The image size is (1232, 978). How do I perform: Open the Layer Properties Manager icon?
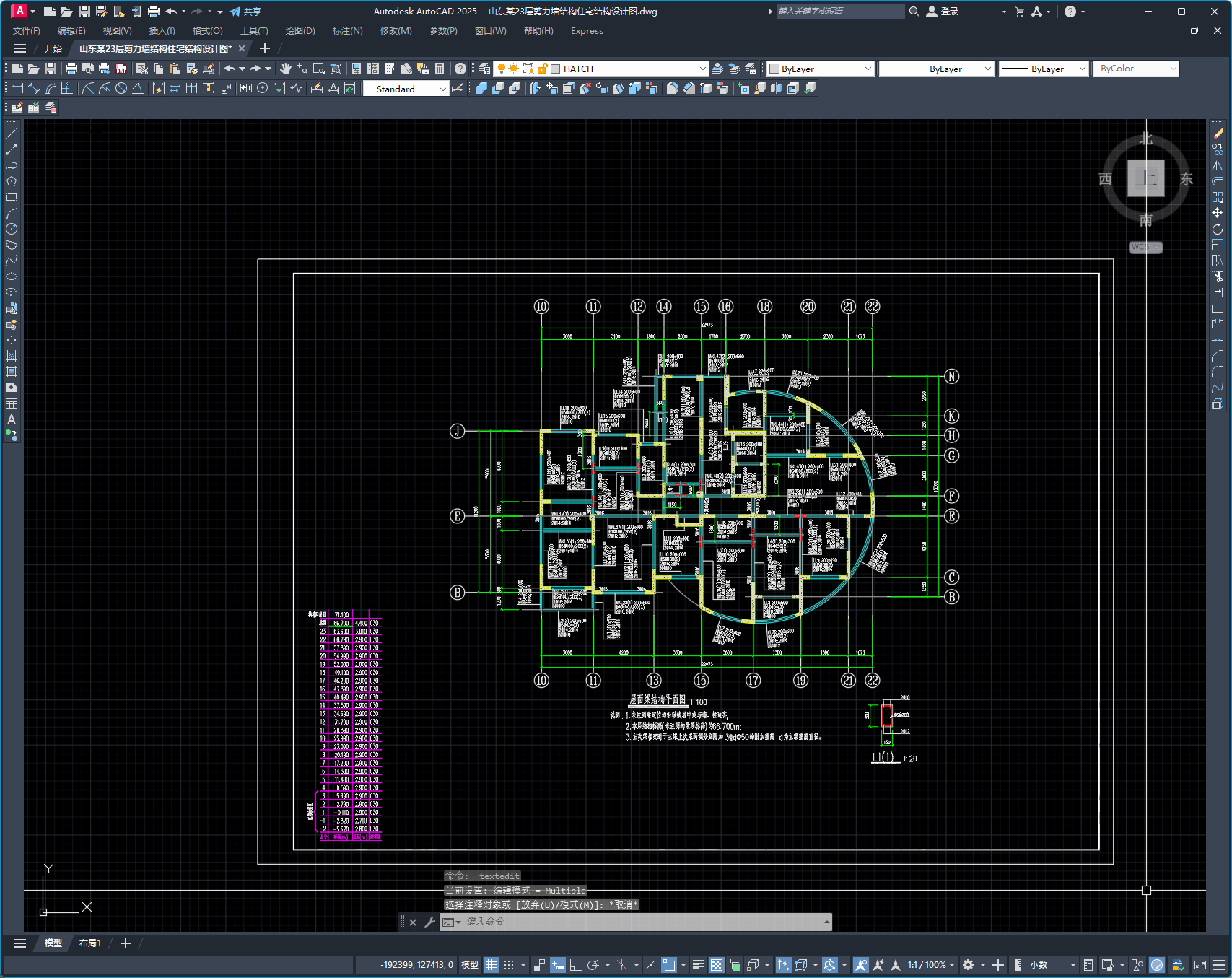click(x=484, y=69)
